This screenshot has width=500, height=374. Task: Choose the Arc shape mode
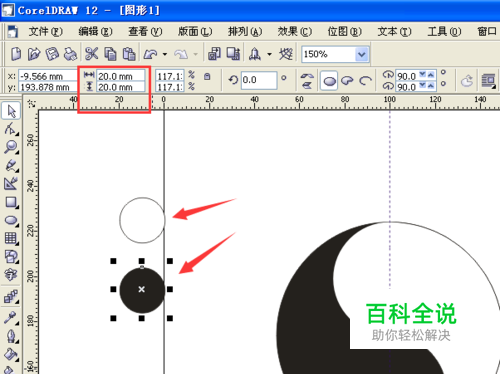pos(366,81)
